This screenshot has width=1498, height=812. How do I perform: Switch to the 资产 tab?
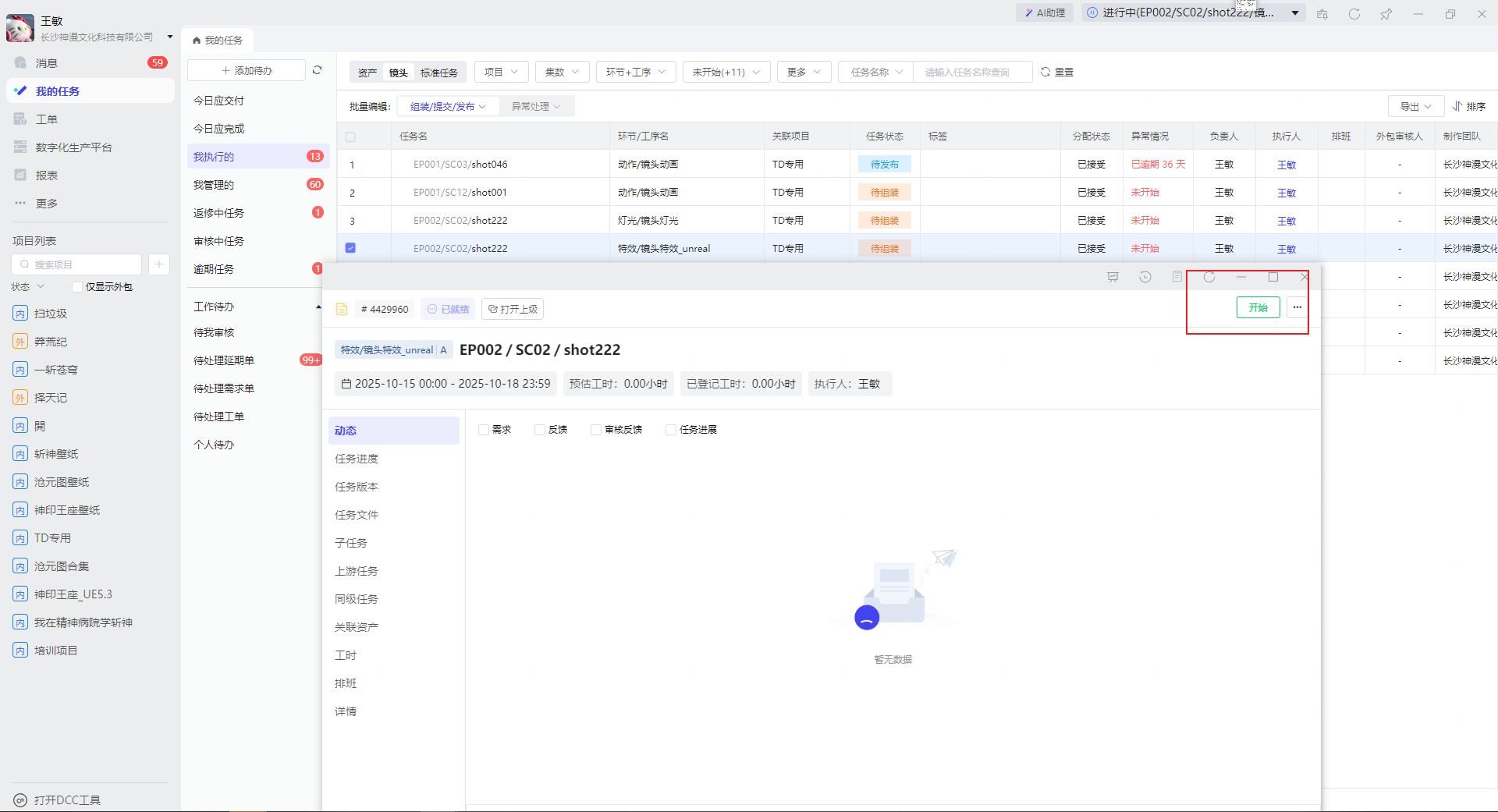pyautogui.click(x=367, y=73)
